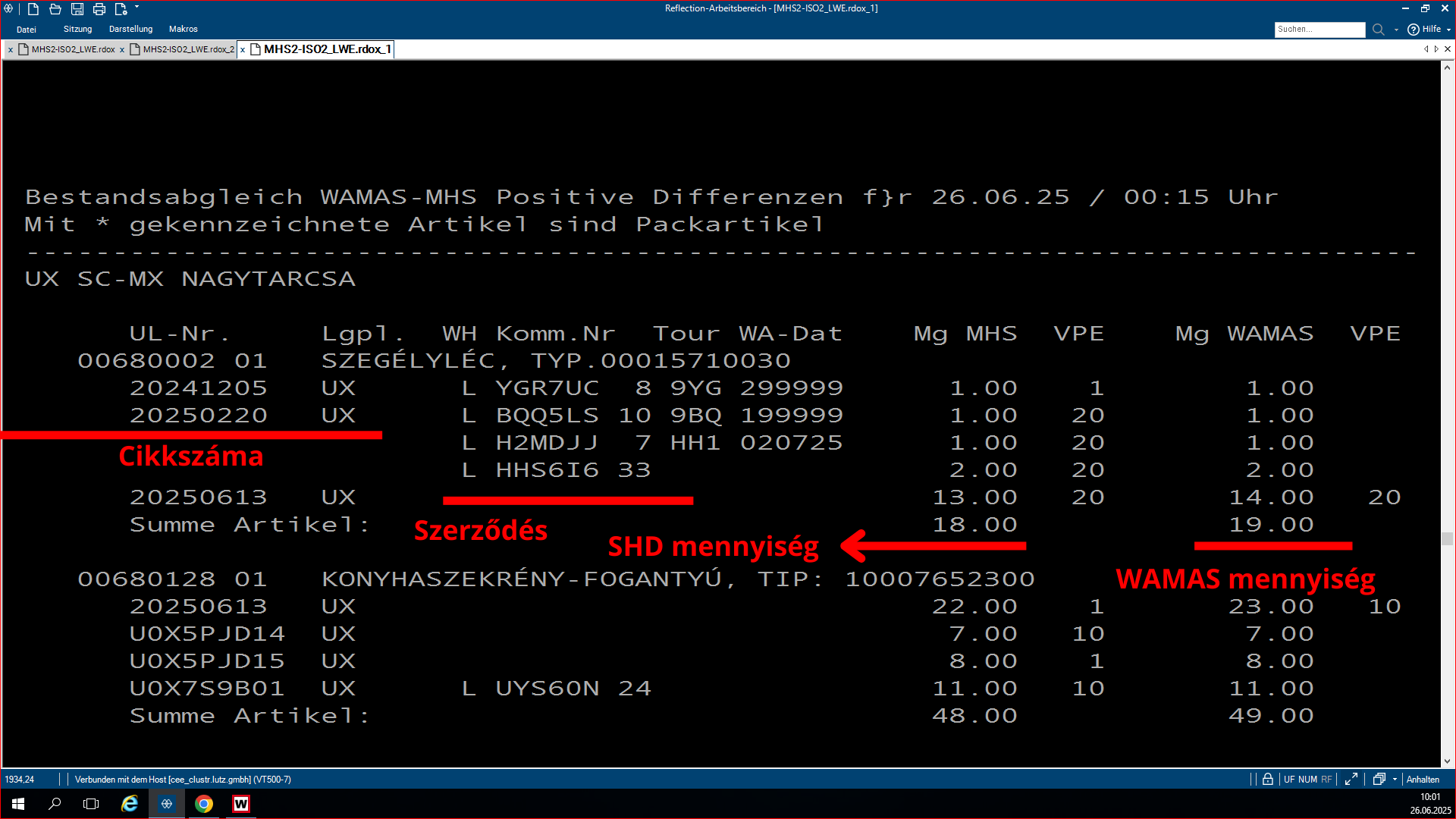Toggle full screen with the expand arrows icon
This screenshot has width=1456, height=819.
(x=1351, y=779)
